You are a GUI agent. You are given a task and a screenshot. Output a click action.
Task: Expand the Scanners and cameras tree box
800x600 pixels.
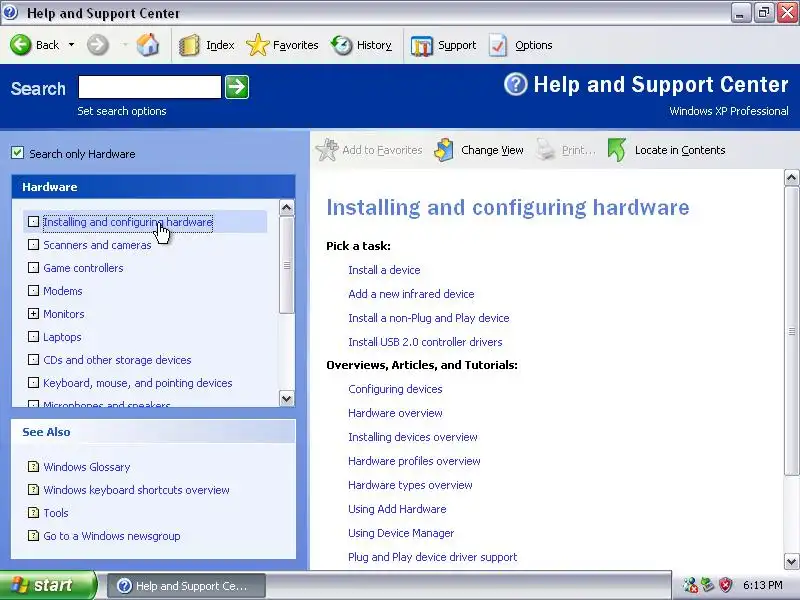[x=33, y=245]
